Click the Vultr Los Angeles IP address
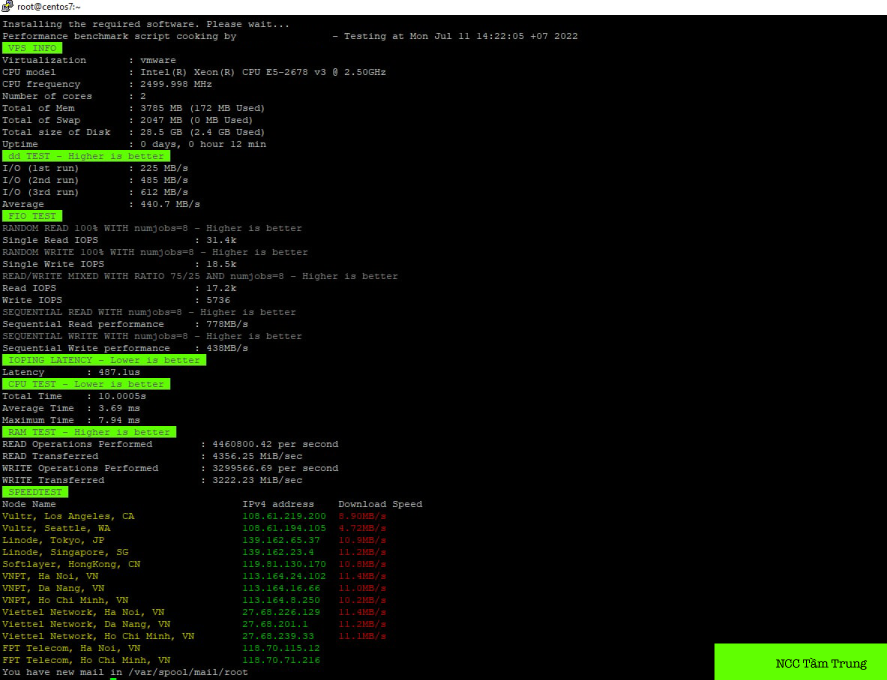 pyautogui.click(x=284, y=516)
